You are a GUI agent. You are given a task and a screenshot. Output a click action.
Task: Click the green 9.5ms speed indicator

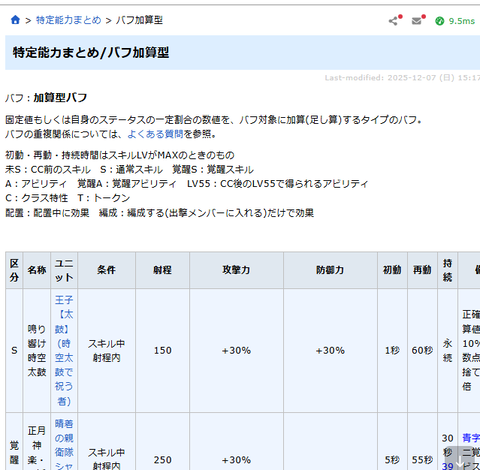pyautogui.click(x=455, y=21)
